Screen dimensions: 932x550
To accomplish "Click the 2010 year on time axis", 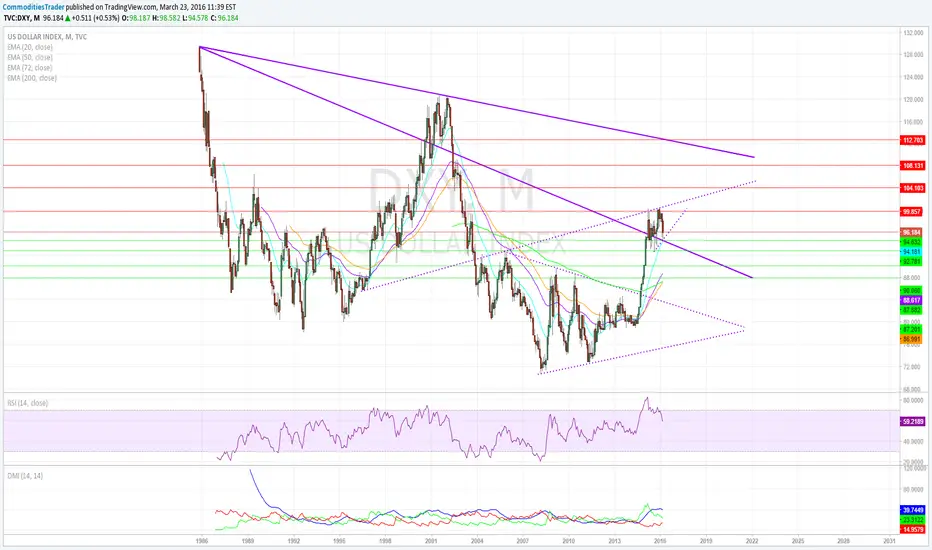I will [569, 541].
